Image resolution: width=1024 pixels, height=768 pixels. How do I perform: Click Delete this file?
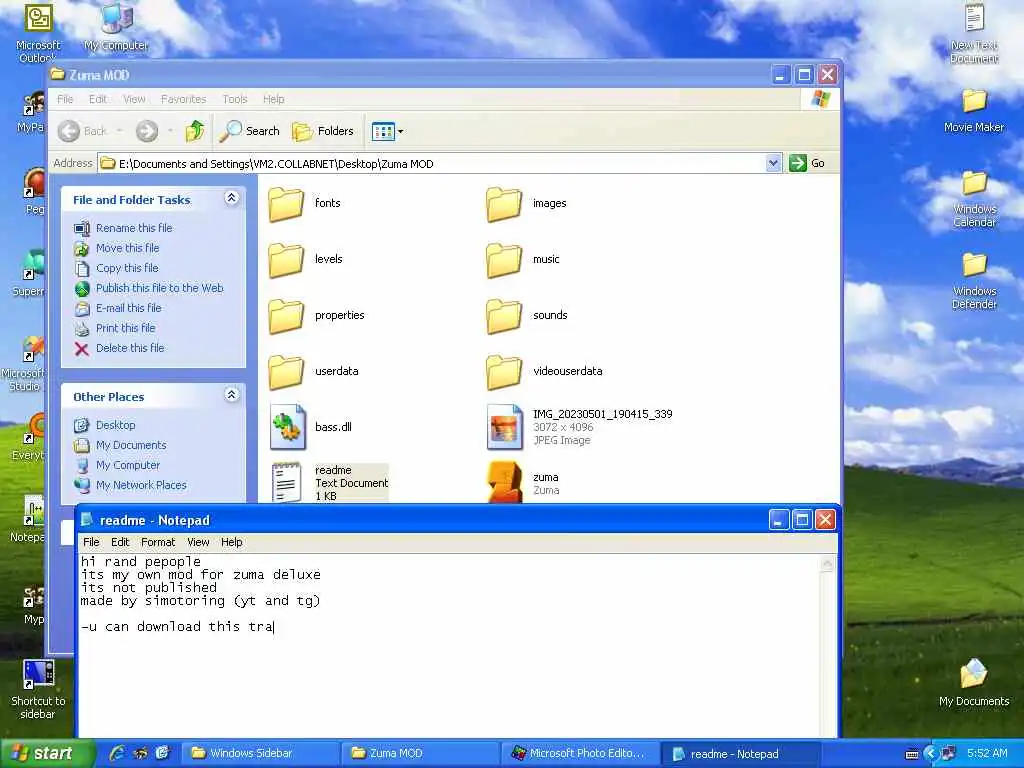pos(130,348)
